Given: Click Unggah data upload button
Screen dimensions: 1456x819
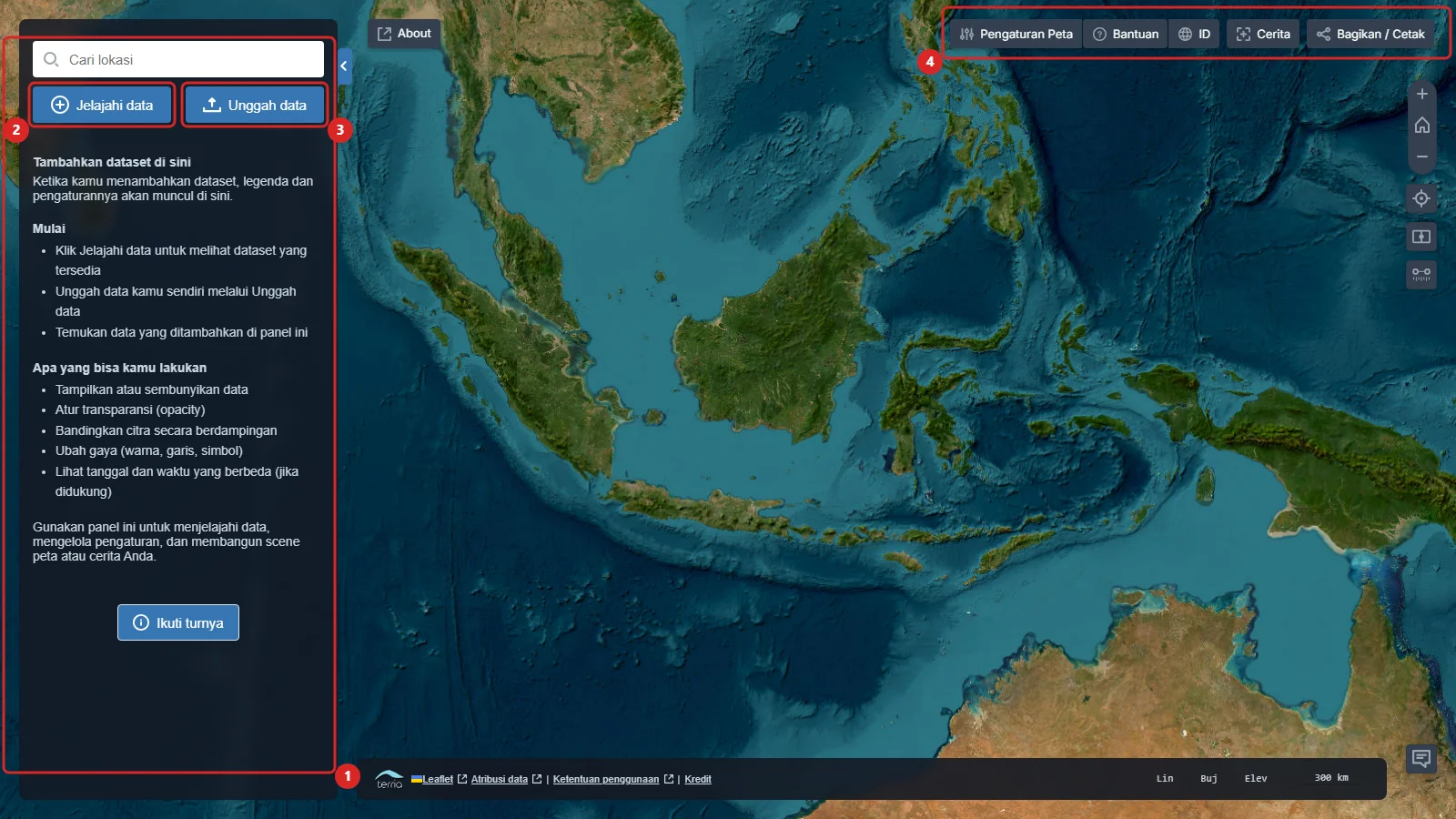Looking at the screenshot, I should point(254,105).
